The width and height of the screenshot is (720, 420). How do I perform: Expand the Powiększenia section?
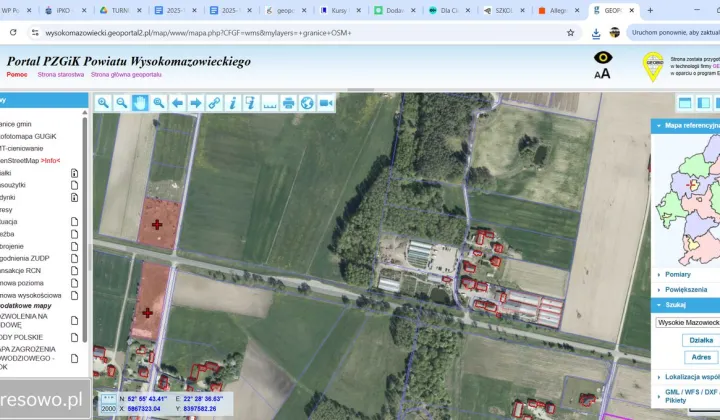[x=685, y=289]
